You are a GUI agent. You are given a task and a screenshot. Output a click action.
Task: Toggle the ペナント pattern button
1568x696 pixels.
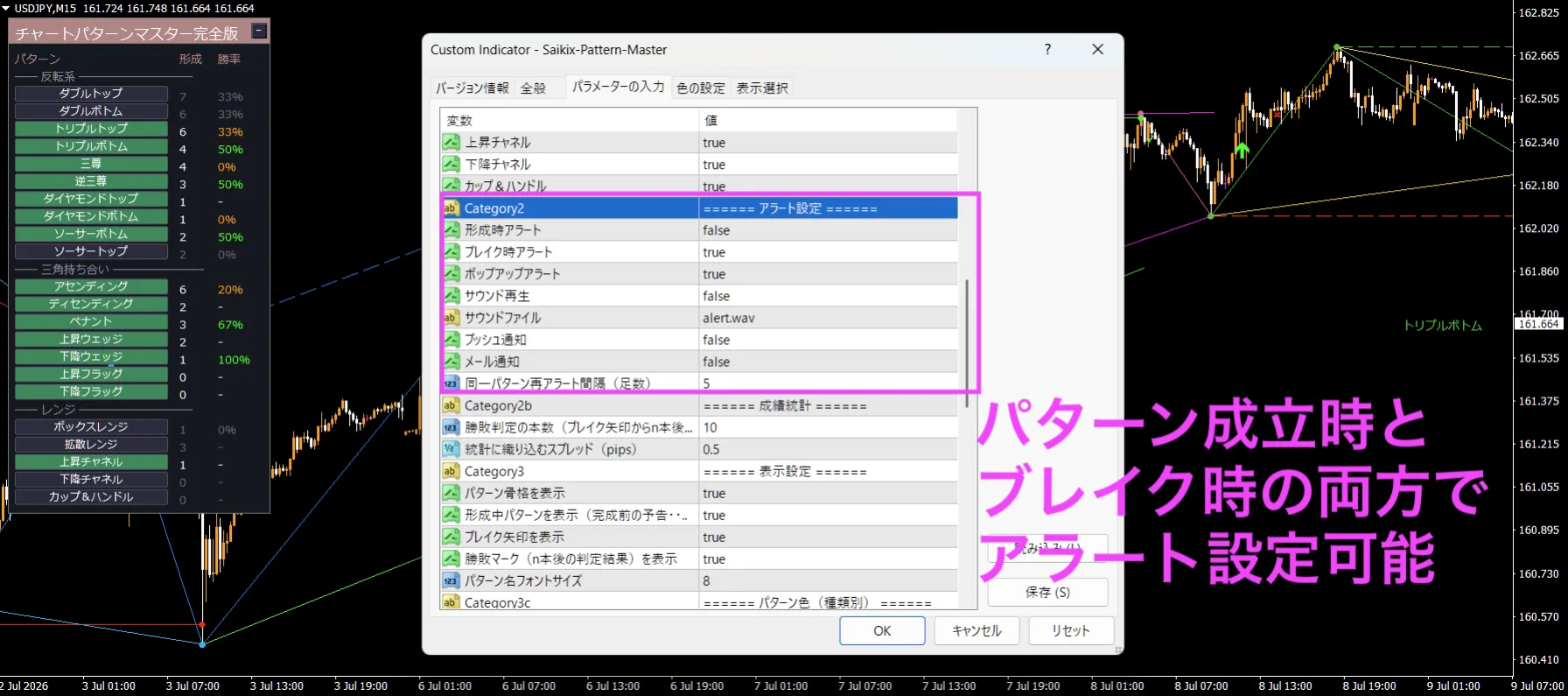pos(91,321)
